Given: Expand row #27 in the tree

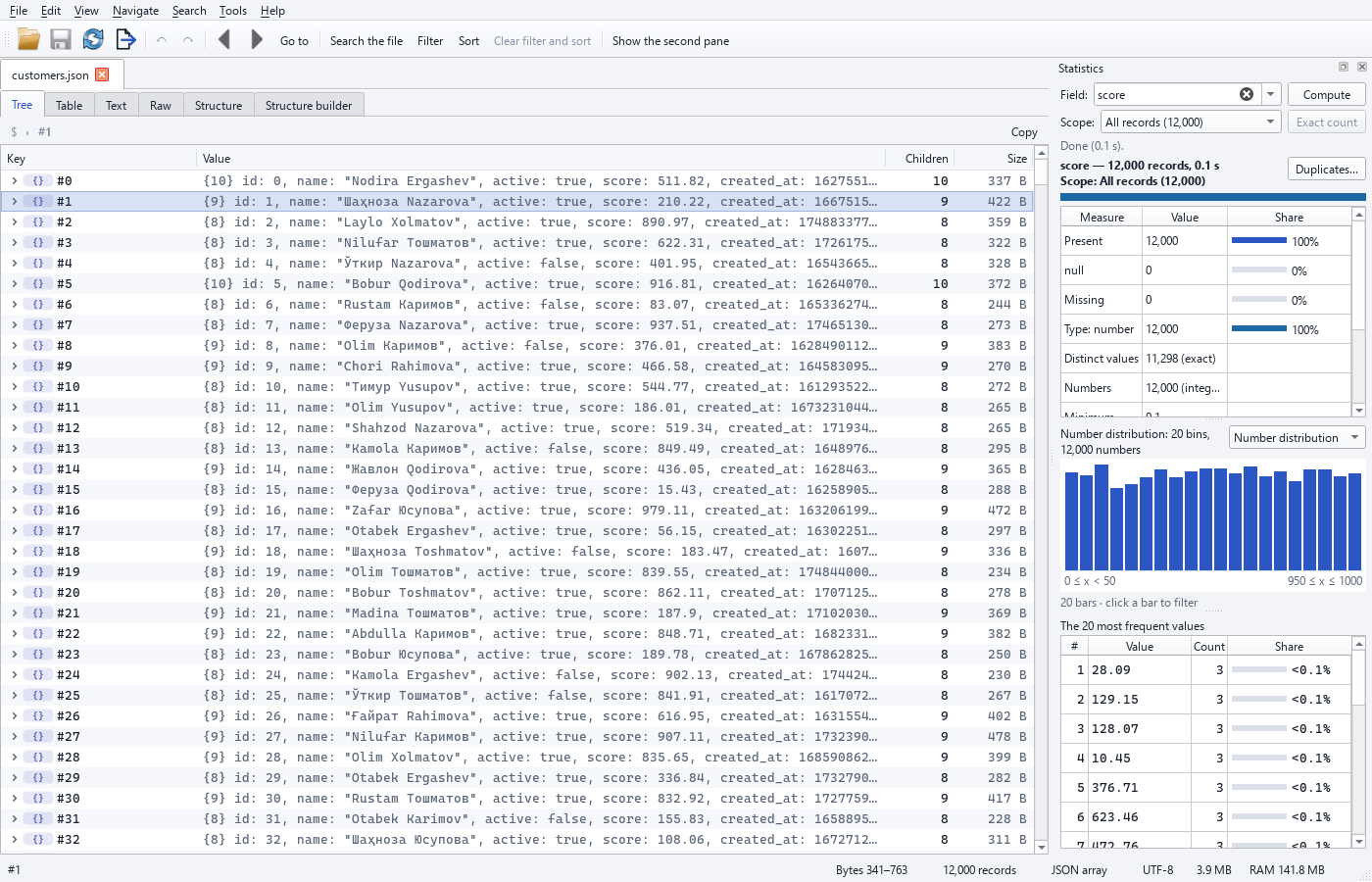Looking at the screenshot, I should tap(14, 736).
